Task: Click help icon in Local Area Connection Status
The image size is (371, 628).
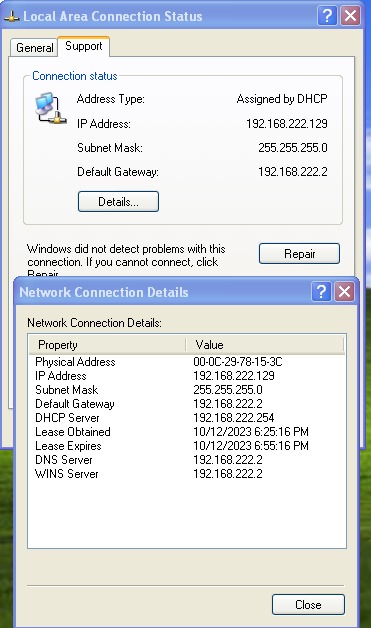Action: pos(327,16)
